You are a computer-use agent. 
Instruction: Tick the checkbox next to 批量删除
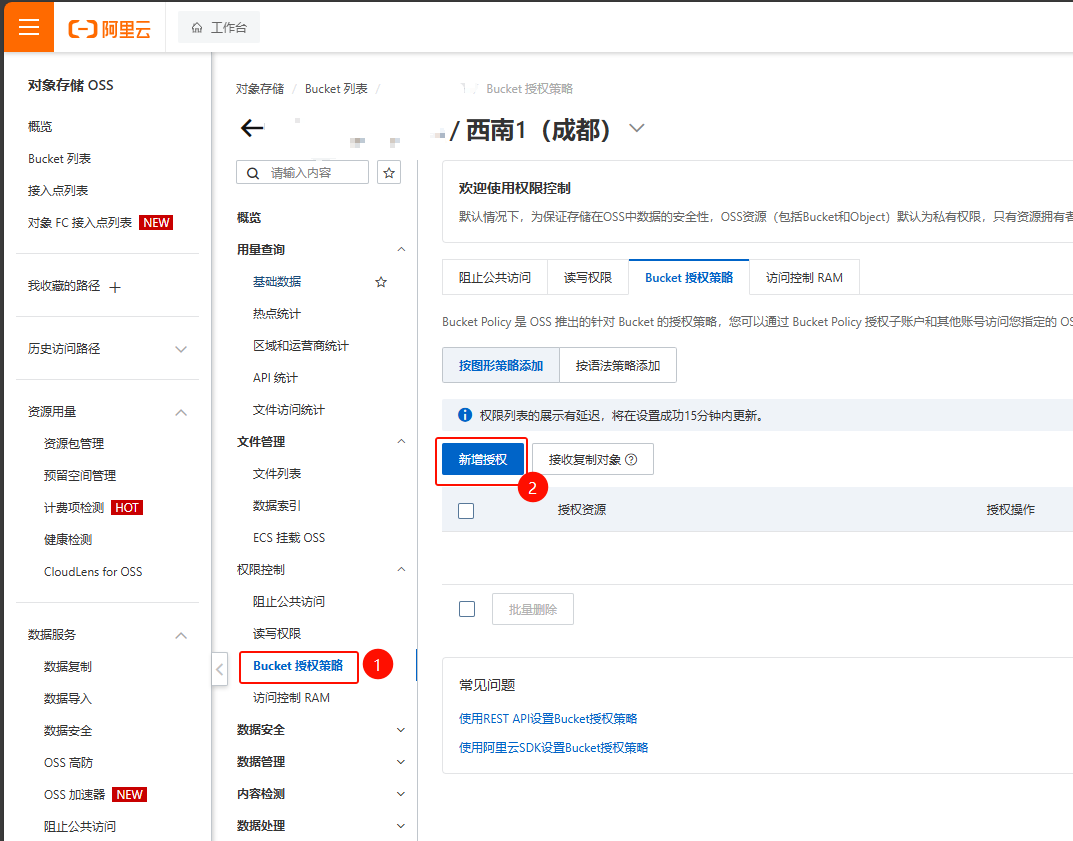tap(467, 609)
